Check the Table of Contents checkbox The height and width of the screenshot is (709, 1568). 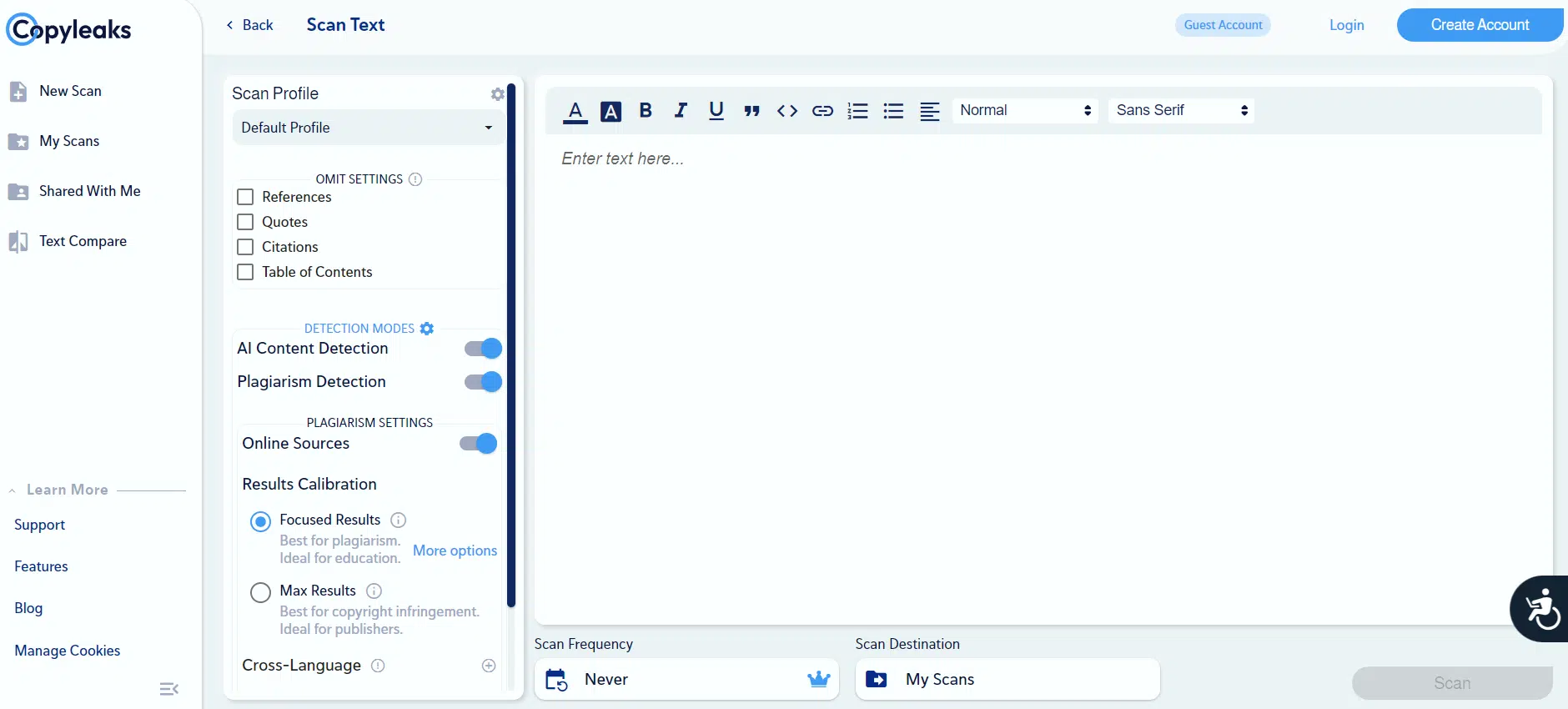(x=245, y=272)
